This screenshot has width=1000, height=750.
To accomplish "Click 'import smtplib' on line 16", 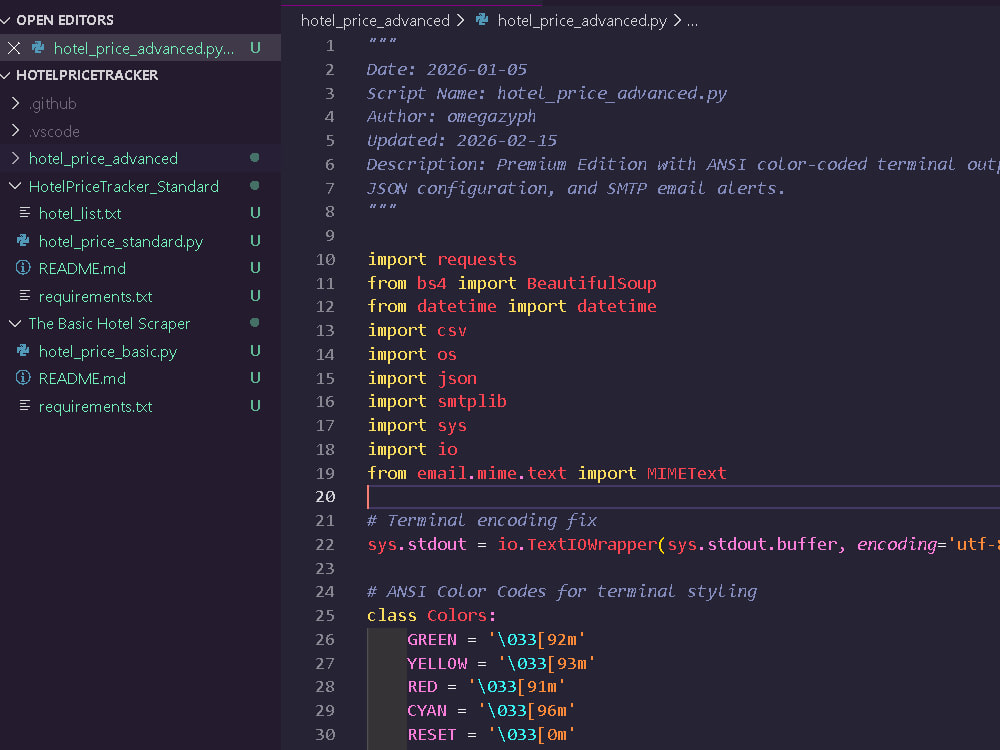I will click(x=437, y=401).
